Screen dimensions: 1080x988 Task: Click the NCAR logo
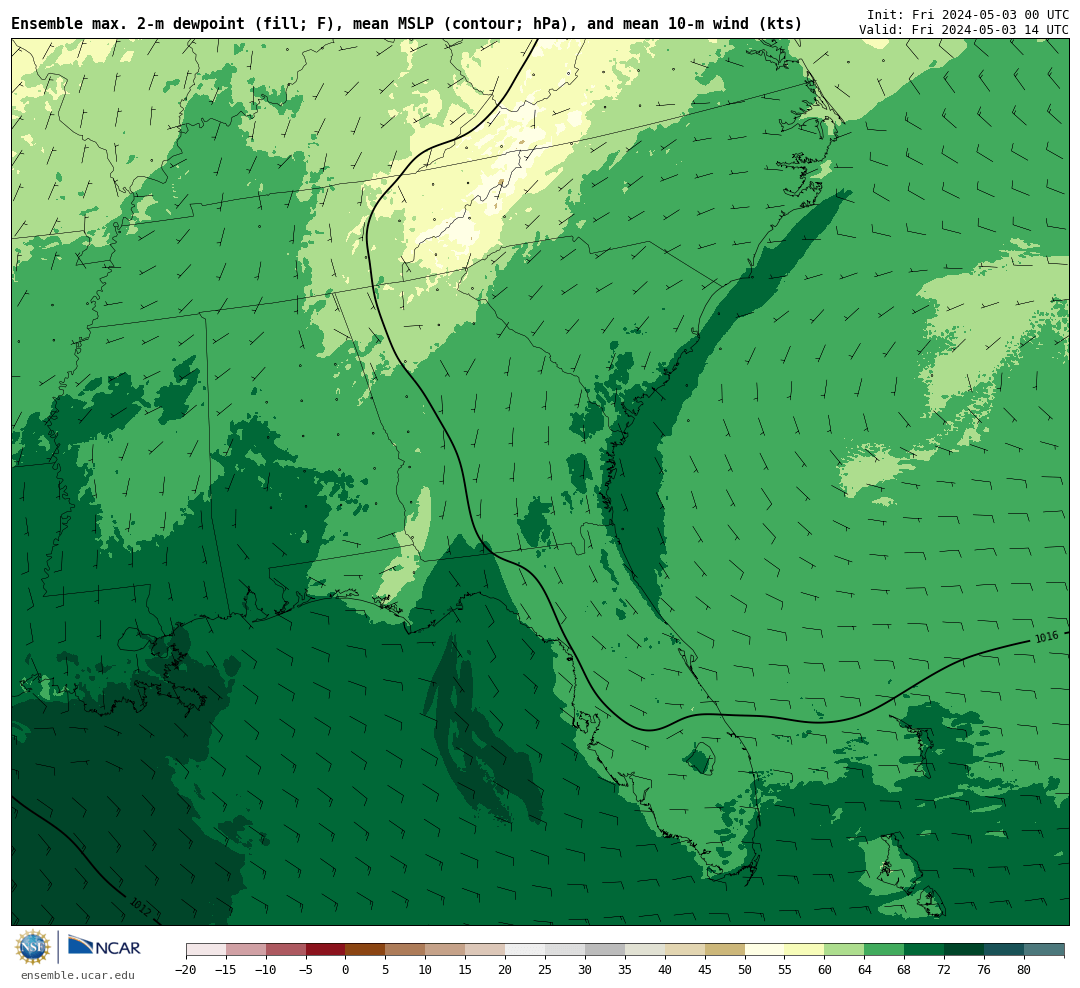[x=104, y=946]
